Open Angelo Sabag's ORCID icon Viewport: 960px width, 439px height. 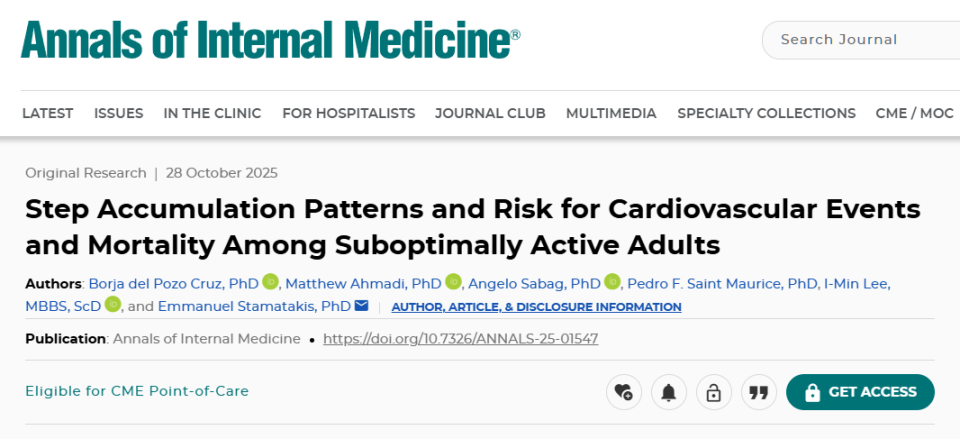[x=612, y=282]
